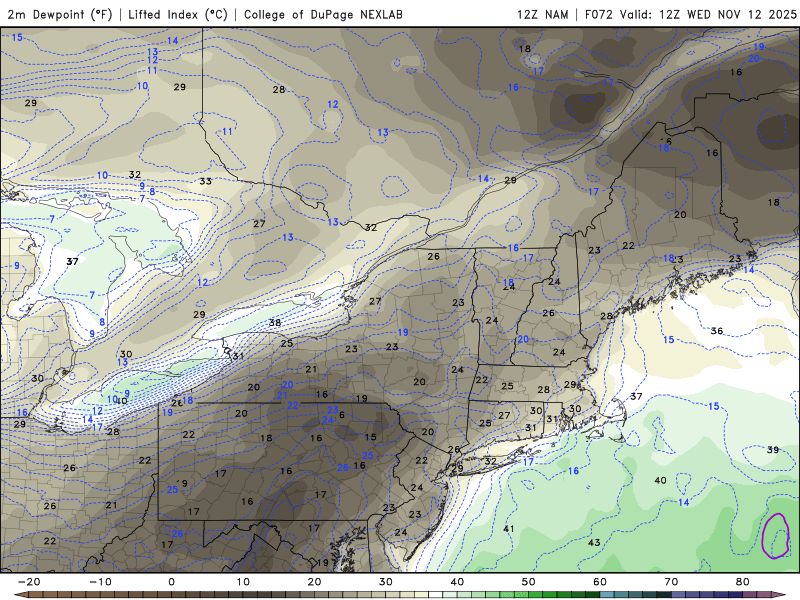Click the "12Z NAM" model run label

tap(543, 14)
